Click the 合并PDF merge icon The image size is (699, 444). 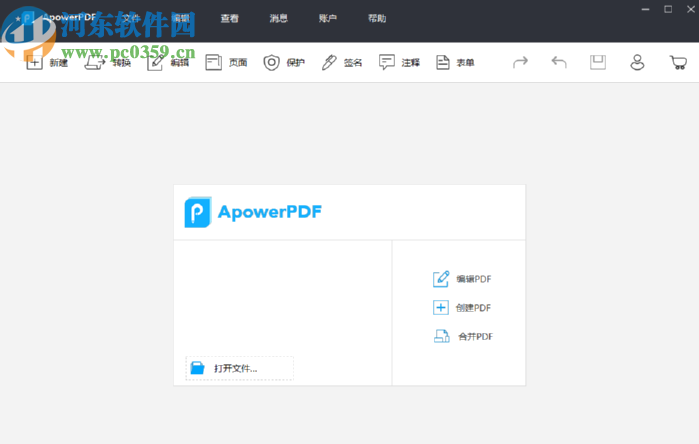coord(442,336)
